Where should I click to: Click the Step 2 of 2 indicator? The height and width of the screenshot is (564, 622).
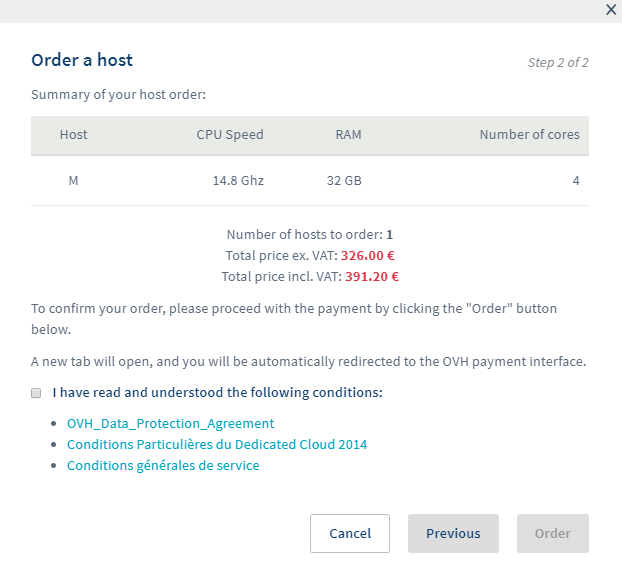(557, 62)
